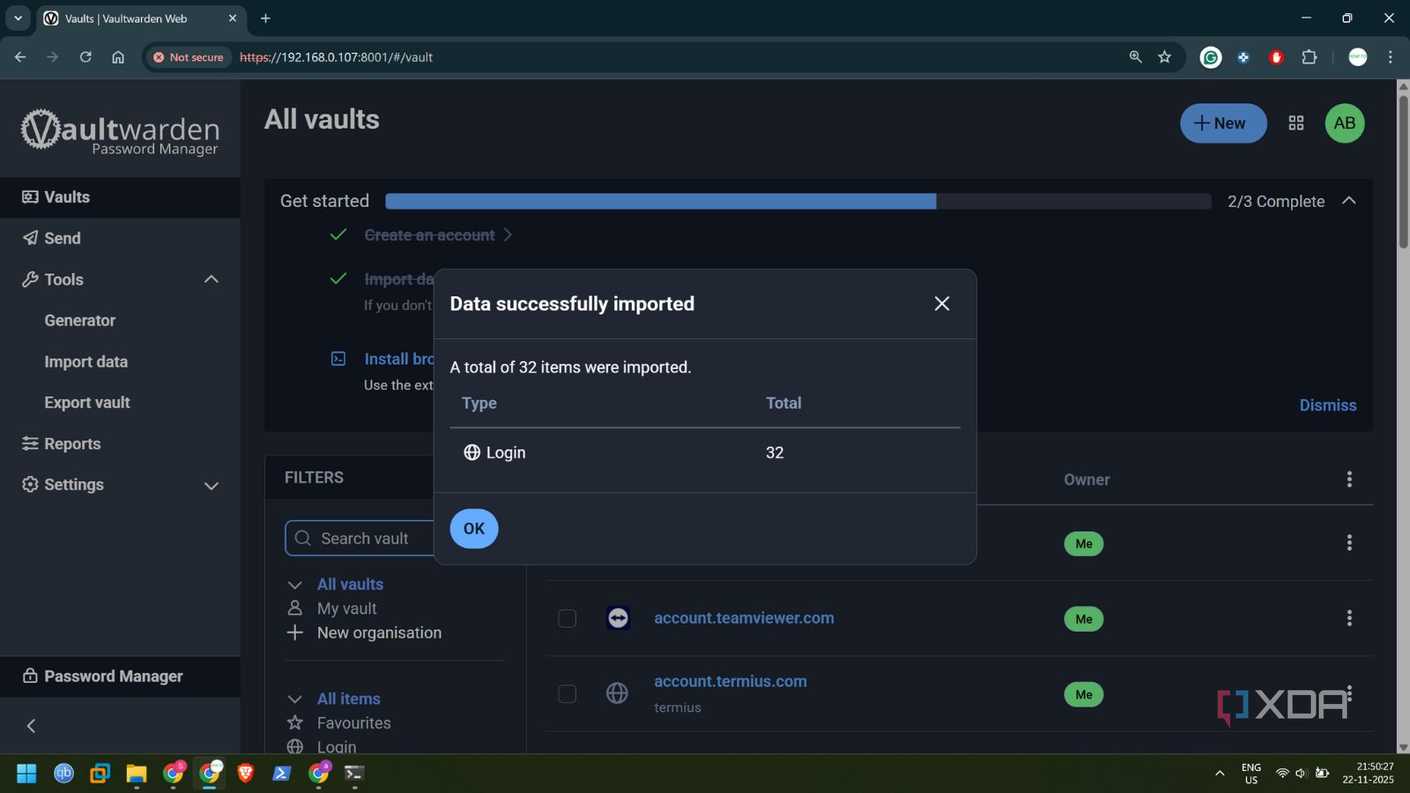Viewport: 1410px width, 793px height.
Task: Open Export vault under Tools
Action: pyautogui.click(x=87, y=403)
